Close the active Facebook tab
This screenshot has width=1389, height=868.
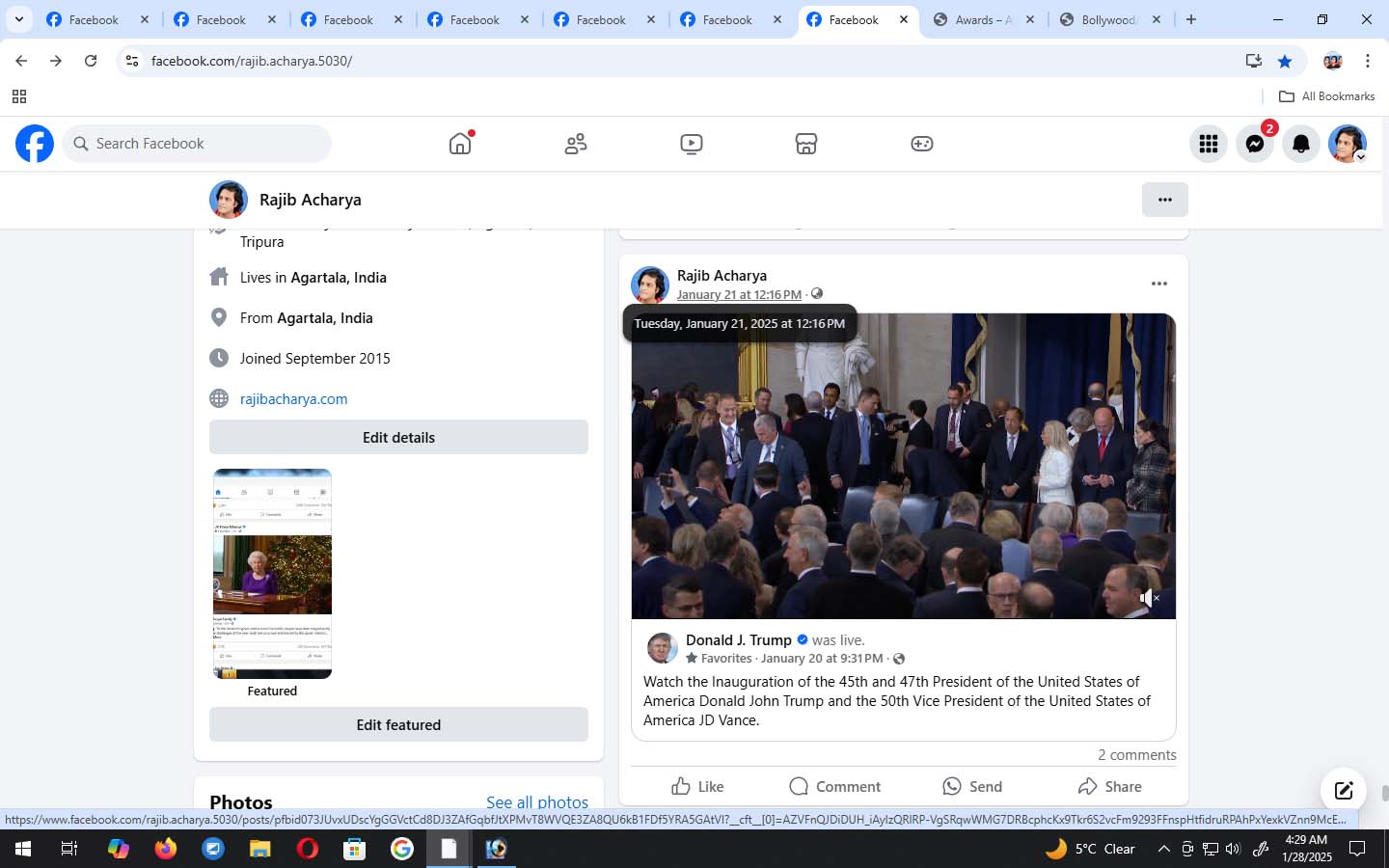[904, 19]
